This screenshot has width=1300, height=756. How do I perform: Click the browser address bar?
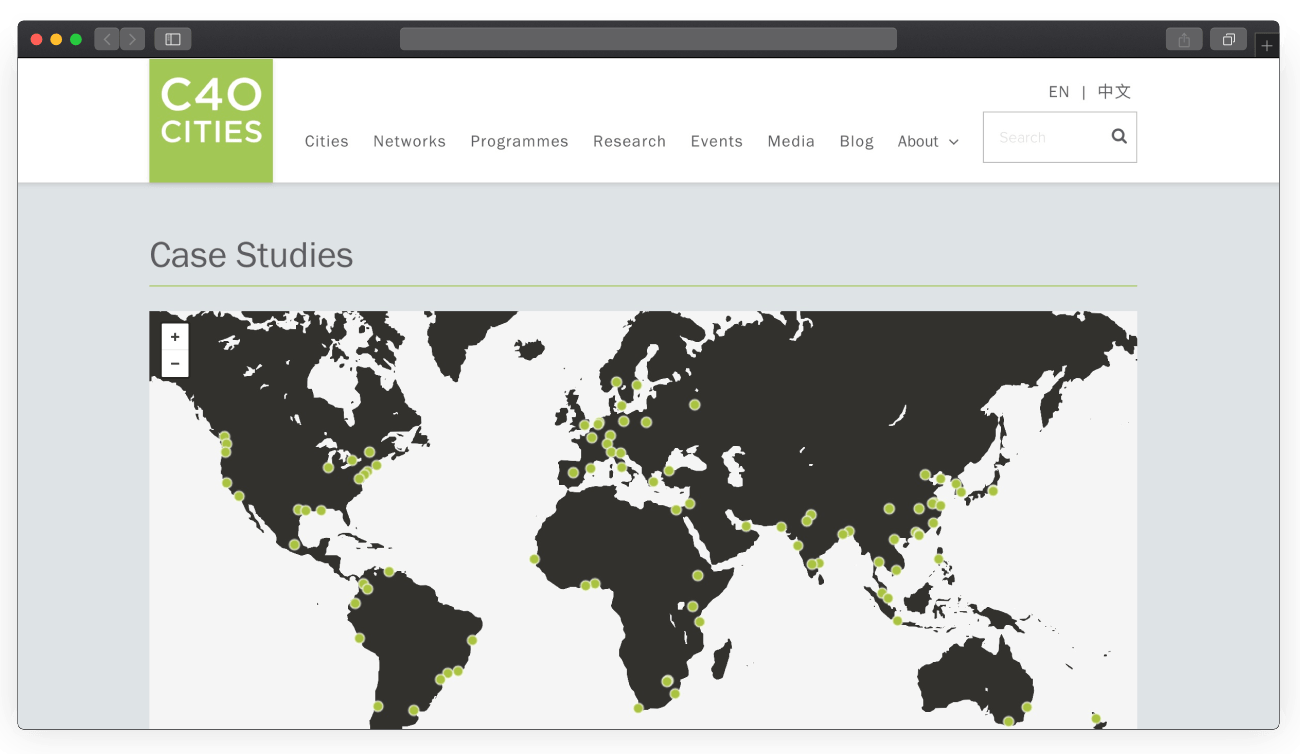[x=648, y=39]
